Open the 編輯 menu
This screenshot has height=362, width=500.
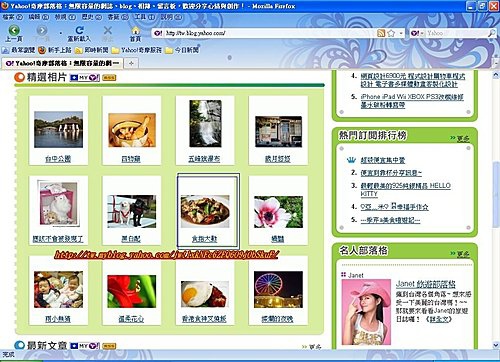coord(39,16)
